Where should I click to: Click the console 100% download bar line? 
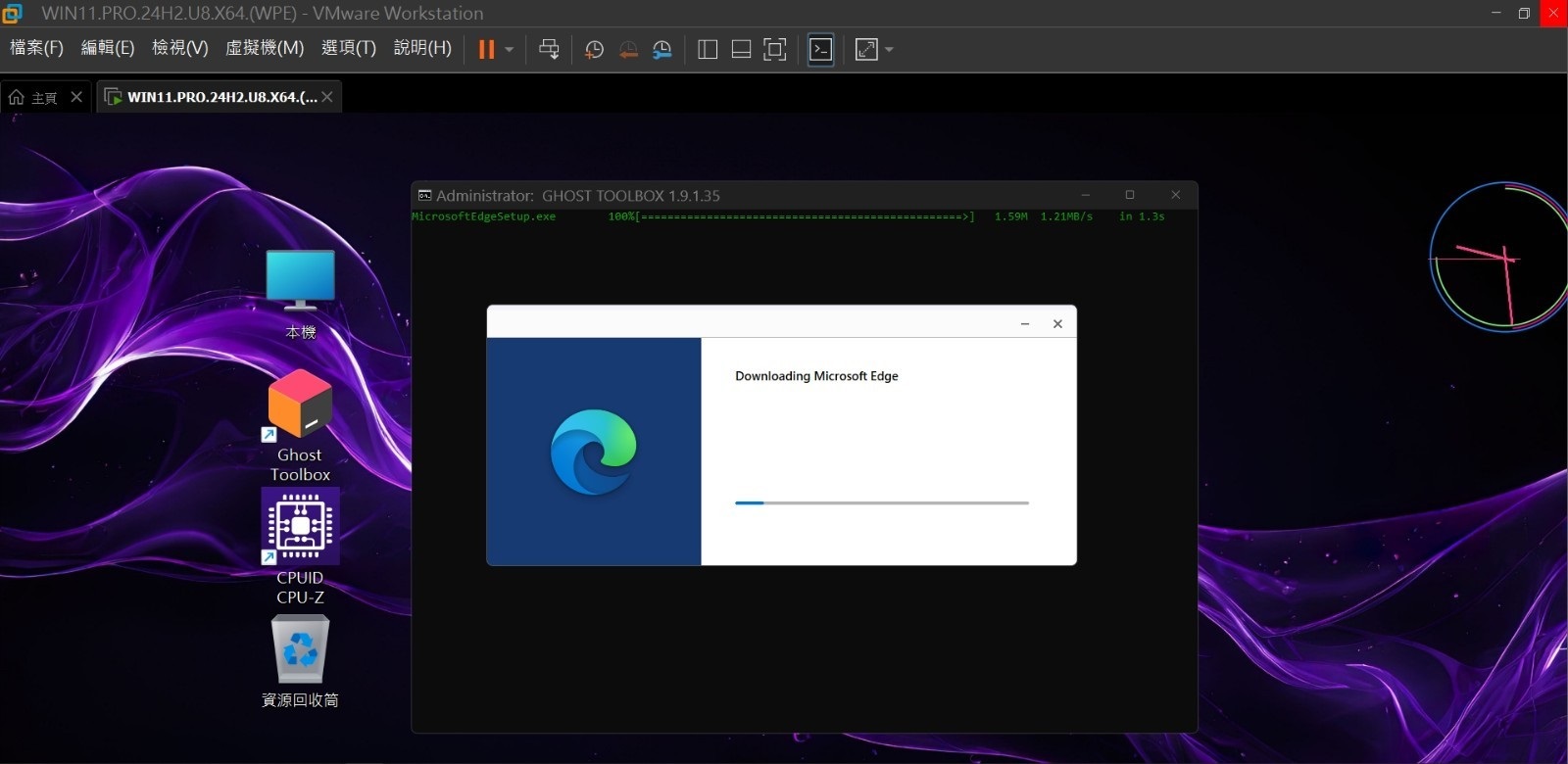pos(791,216)
